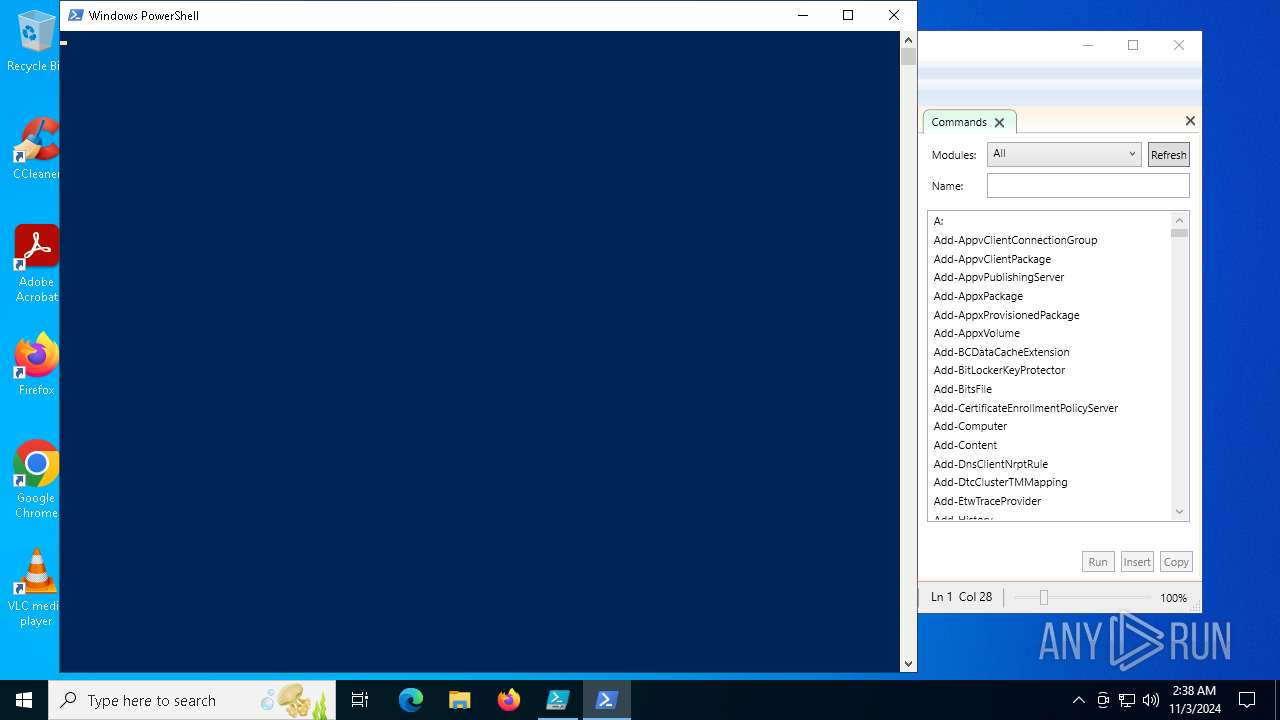Minimize the Windows PowerShell window
Viewport: 1280px width, 720px height.
click(x=802, y=15)
